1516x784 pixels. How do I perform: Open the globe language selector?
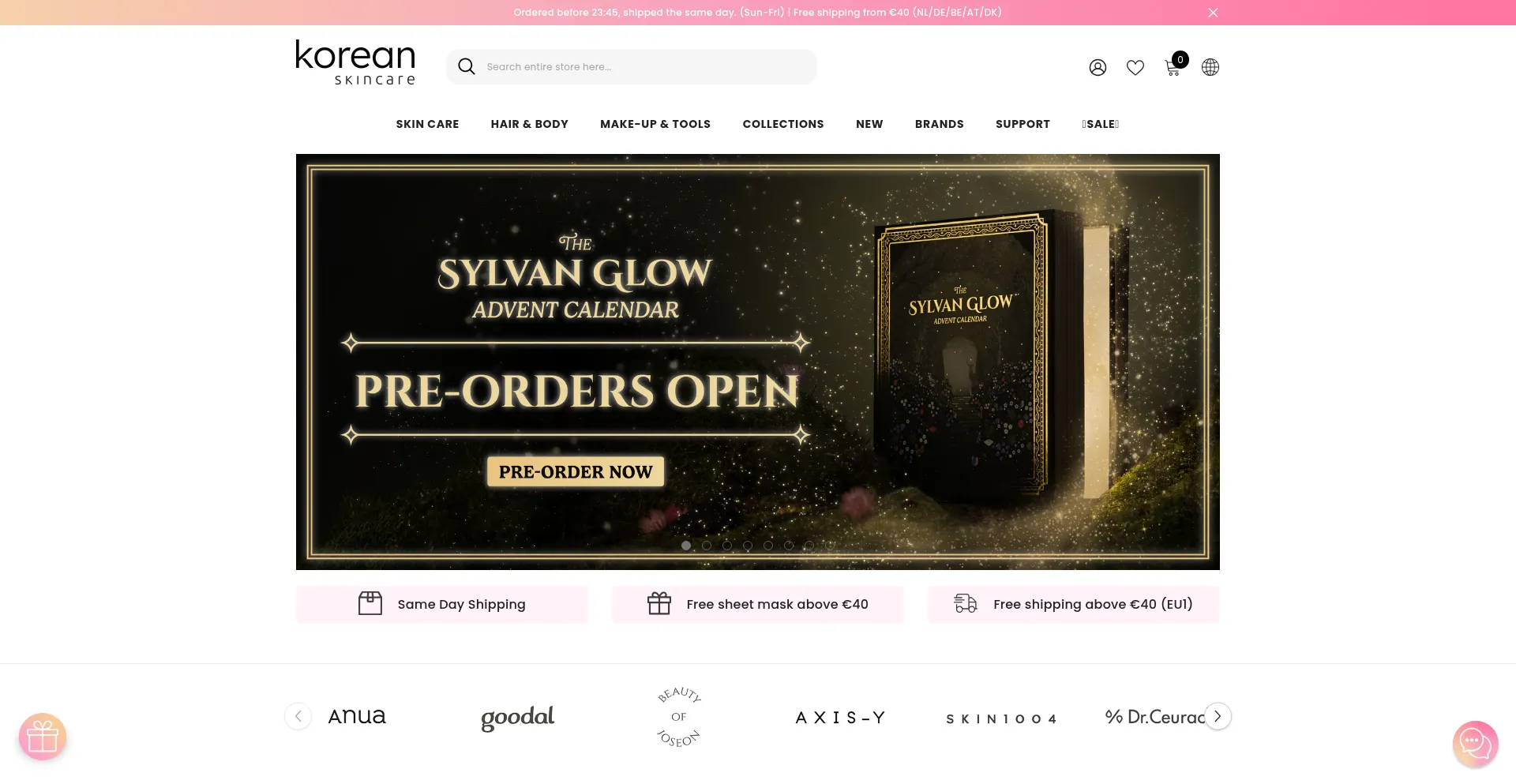pyautogui.click(x=1210, y=68)
